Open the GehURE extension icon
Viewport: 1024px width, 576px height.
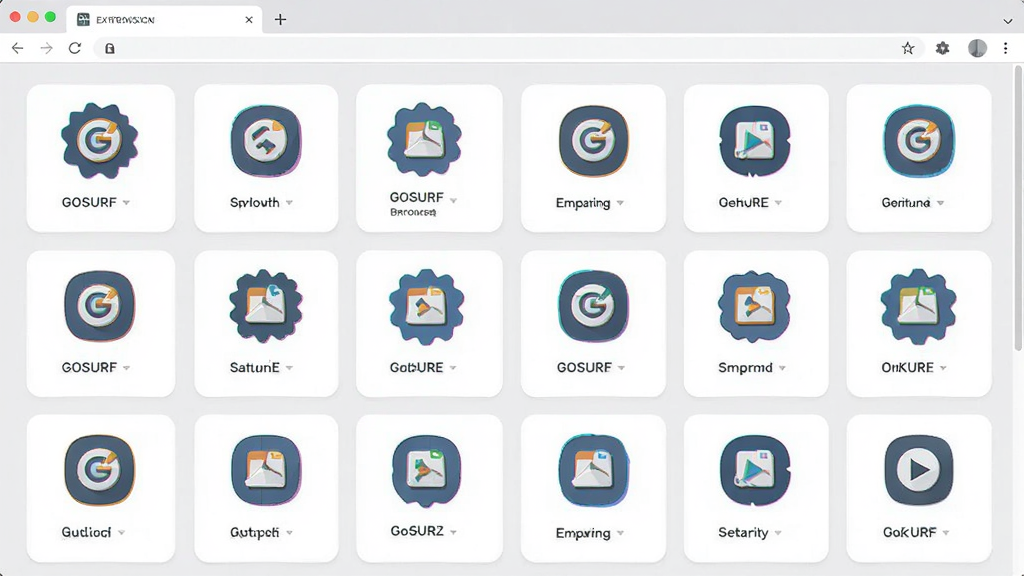point(755,140)
